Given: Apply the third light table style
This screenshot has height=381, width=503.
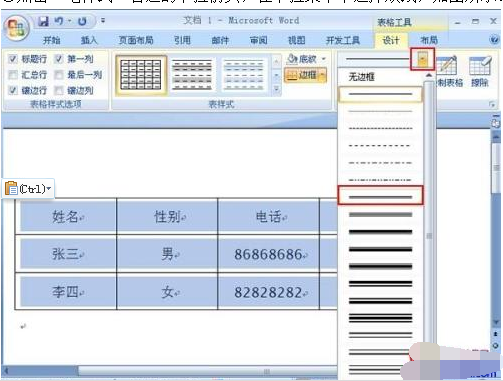Looking at the screenshot, I should click(243, 75).
